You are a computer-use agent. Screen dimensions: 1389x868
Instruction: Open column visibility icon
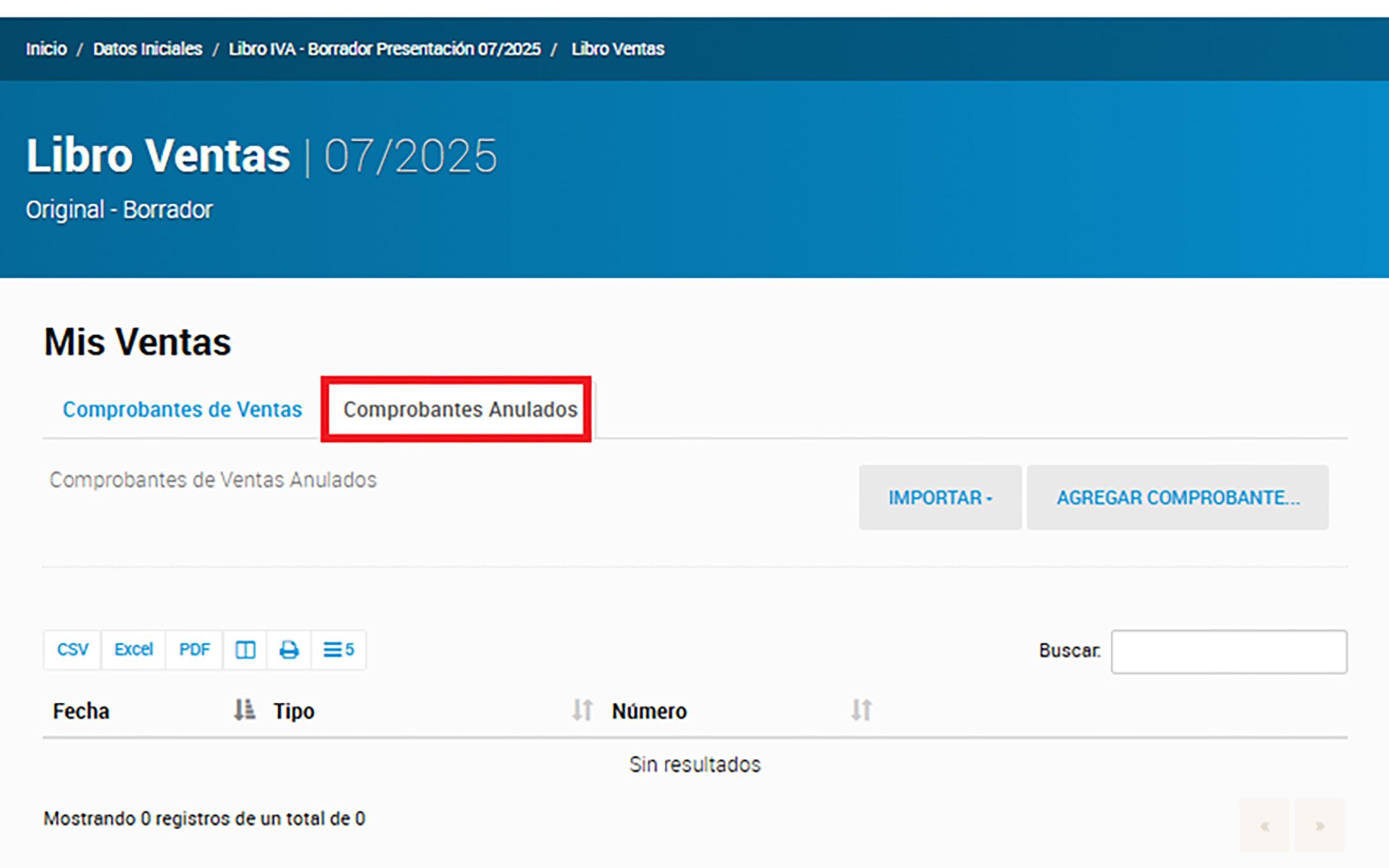point(245,650)
